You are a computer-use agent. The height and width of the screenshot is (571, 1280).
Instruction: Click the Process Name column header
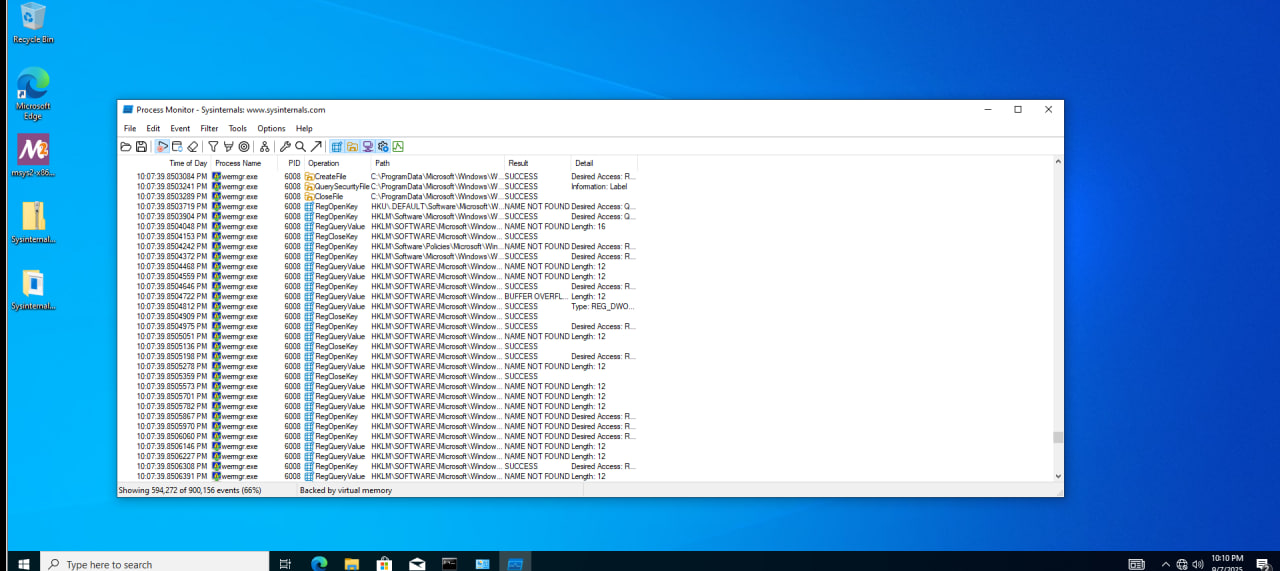238,163
